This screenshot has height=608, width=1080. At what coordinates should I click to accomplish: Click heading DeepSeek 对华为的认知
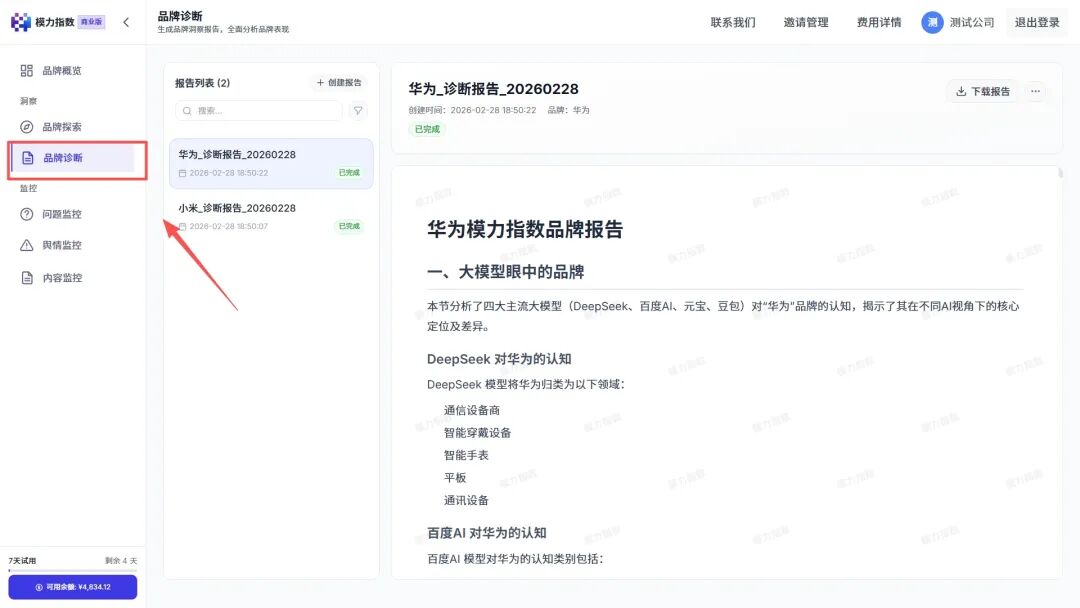(x=499, y=359)
